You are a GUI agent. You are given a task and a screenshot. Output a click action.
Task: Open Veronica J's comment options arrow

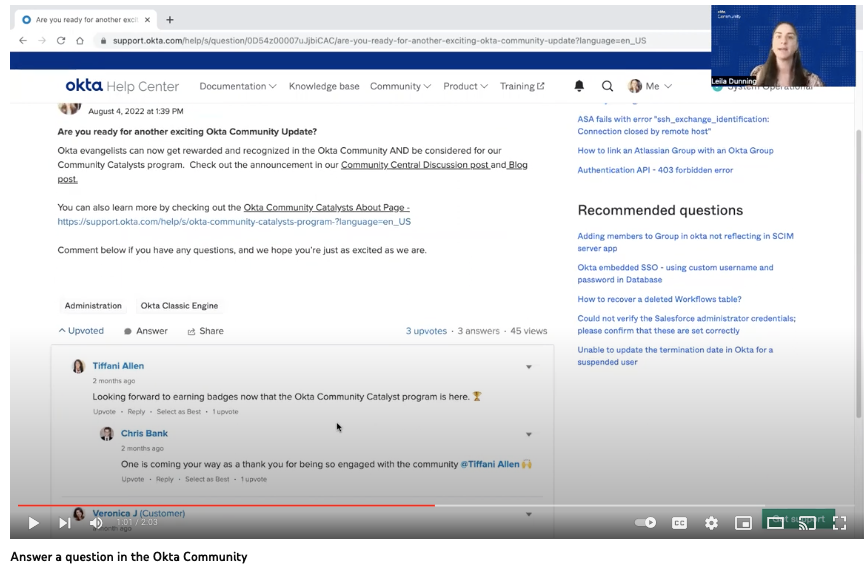click(x=528, y=515)
